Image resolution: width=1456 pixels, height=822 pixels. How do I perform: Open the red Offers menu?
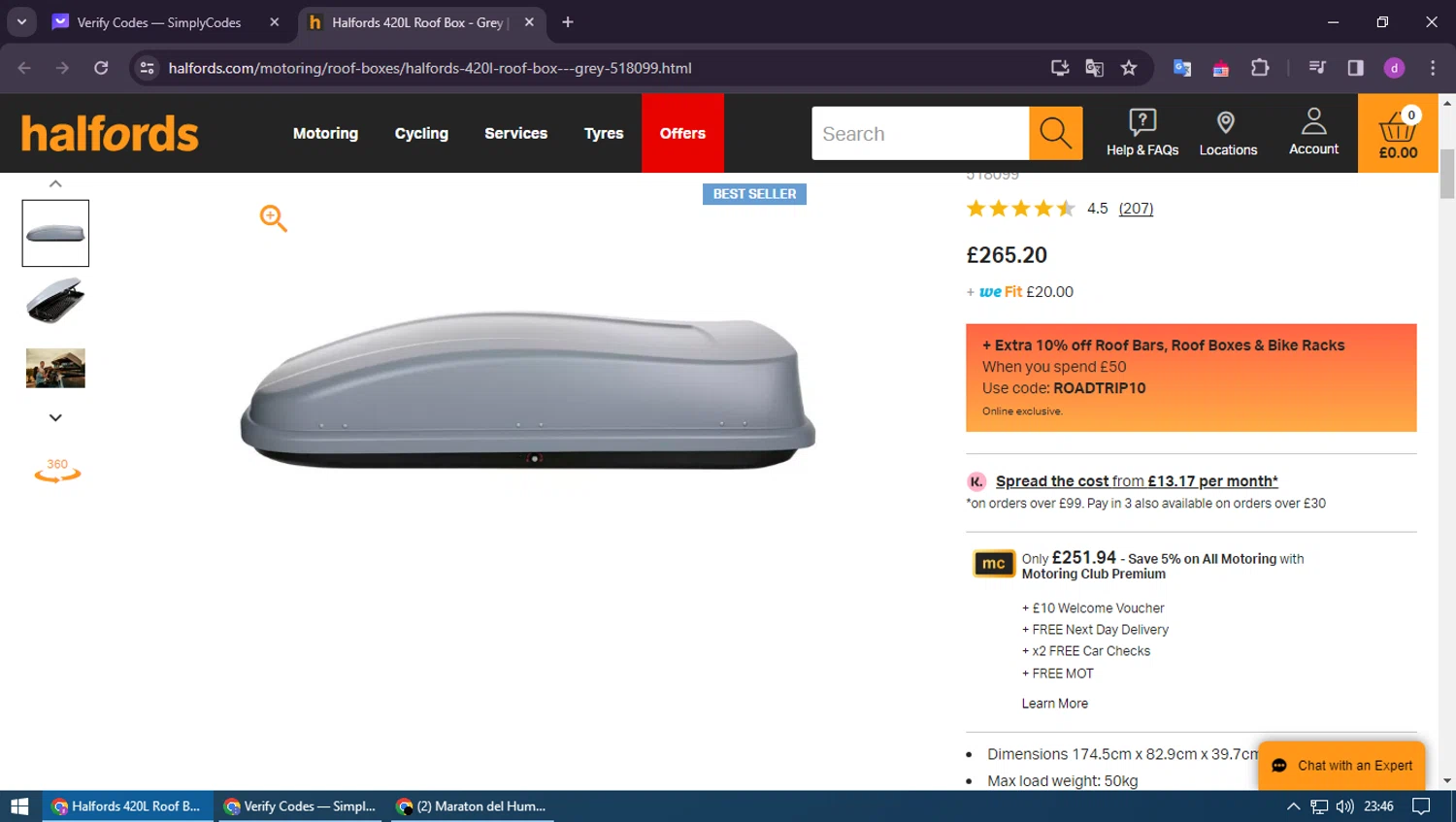point(682,133)
